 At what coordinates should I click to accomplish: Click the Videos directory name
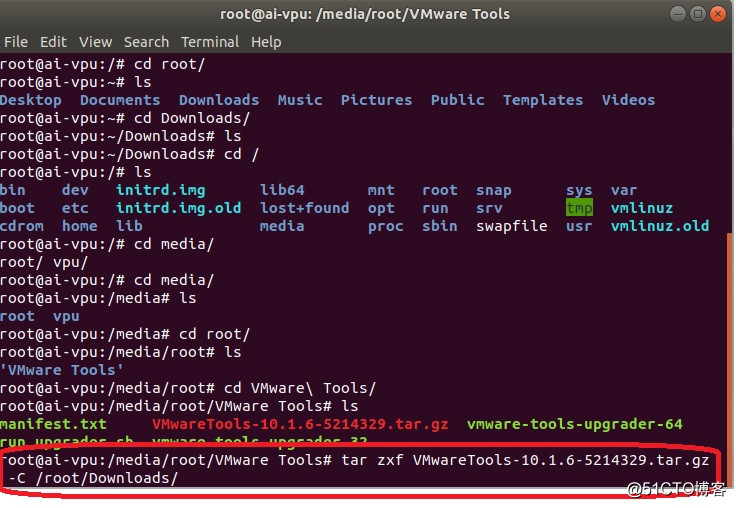[x=629, y=100]
